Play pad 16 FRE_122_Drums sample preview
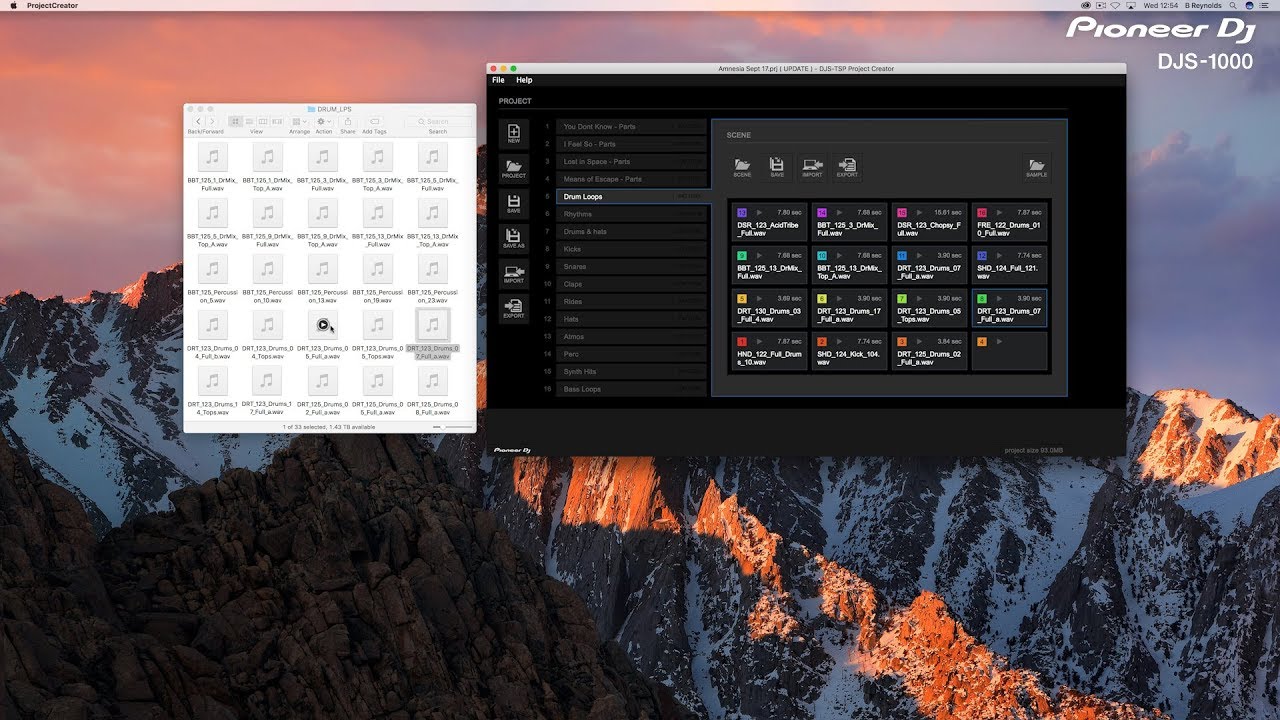 pos(999,213)
